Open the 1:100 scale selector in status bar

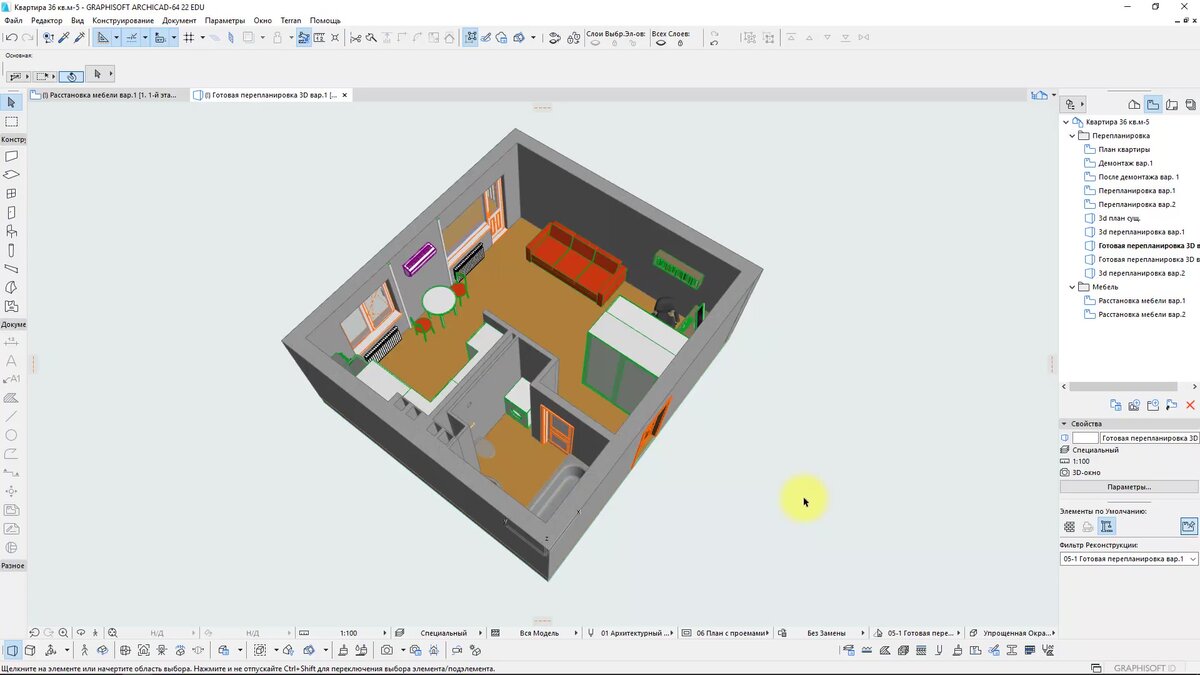coord(347,633)
